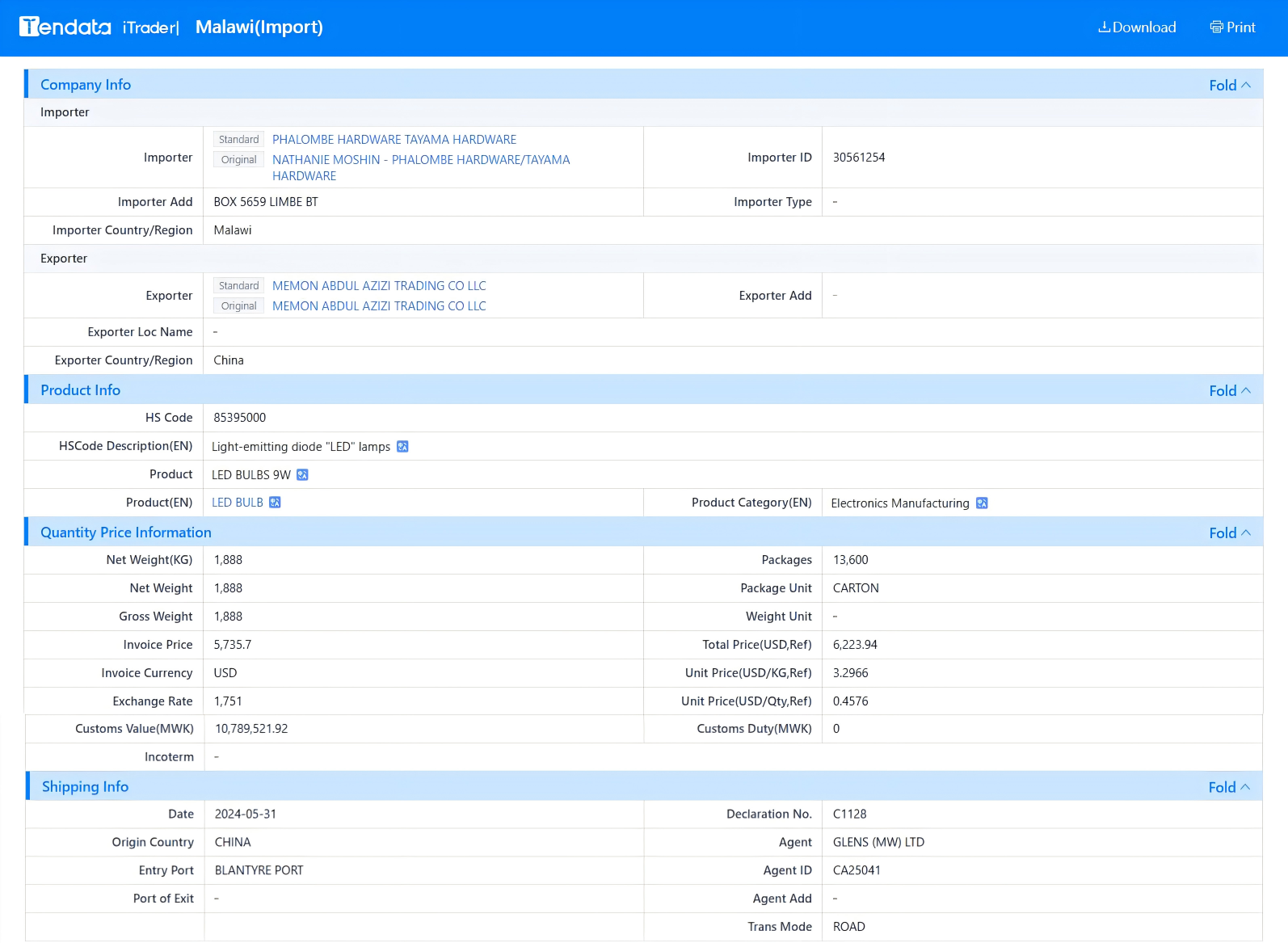This screenshot has width=1288, height=943.
Task: Collapse Product Info using Fold
Action: pyautogui.click(x=1230, y=391)
